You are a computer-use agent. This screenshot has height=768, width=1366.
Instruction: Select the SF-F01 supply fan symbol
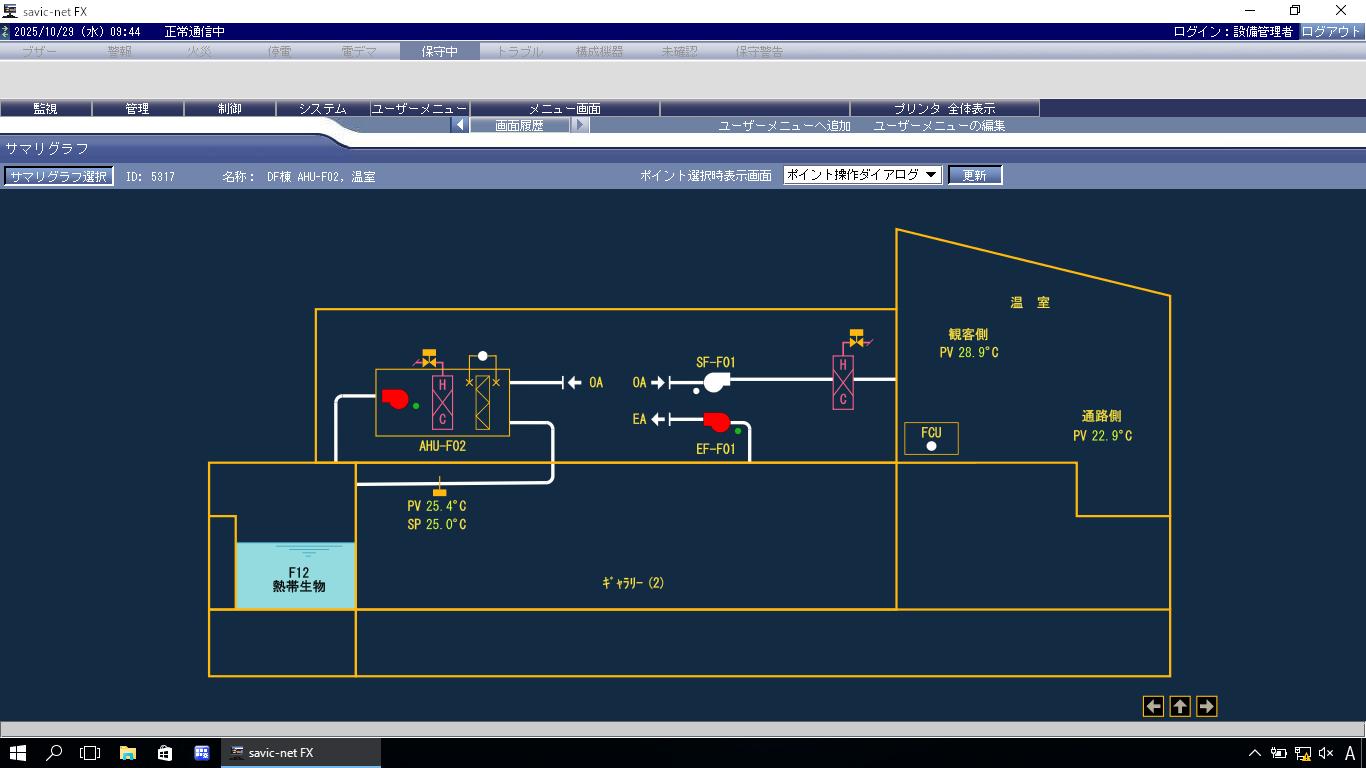715,382
